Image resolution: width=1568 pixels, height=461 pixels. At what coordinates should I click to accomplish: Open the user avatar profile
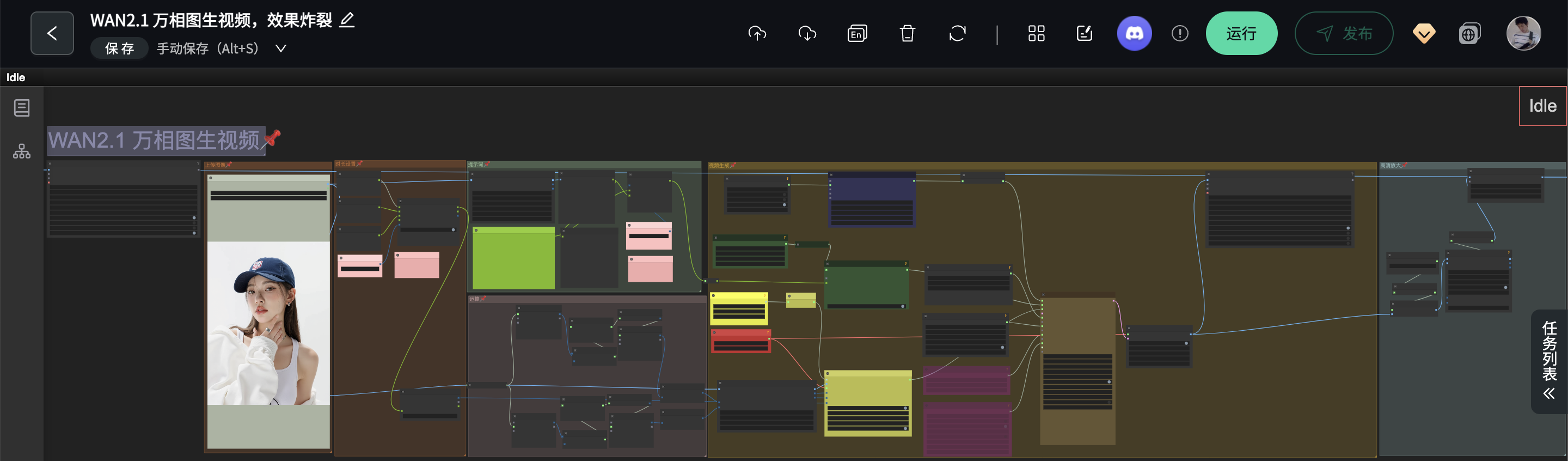pos(1523,33)
